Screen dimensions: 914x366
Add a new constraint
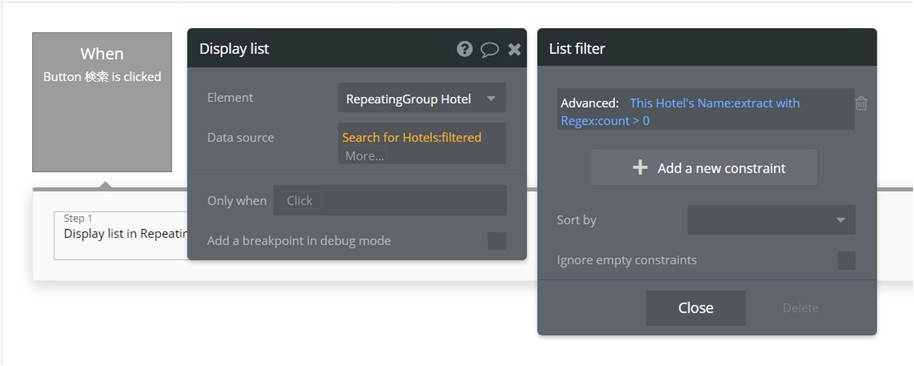point(704,168)
